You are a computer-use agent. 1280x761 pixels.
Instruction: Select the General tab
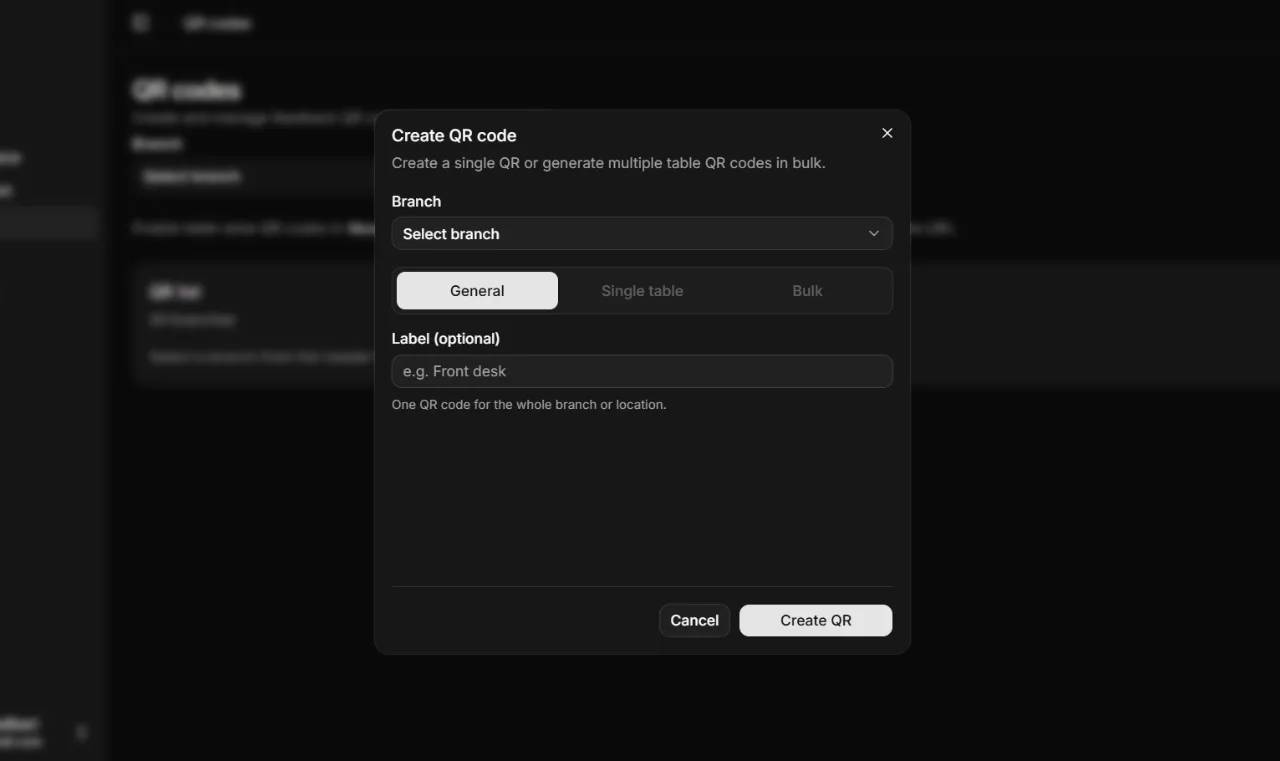(477, 291)
